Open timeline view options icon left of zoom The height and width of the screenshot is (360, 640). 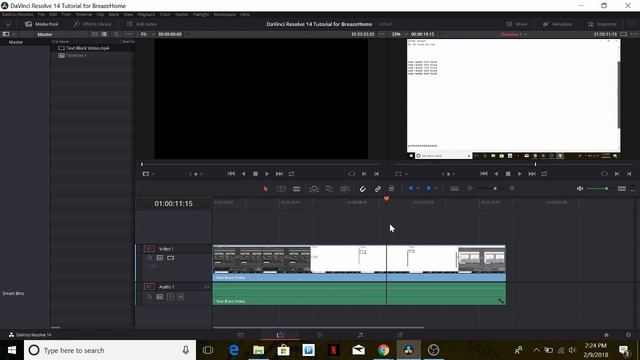(x=454, y=188)
